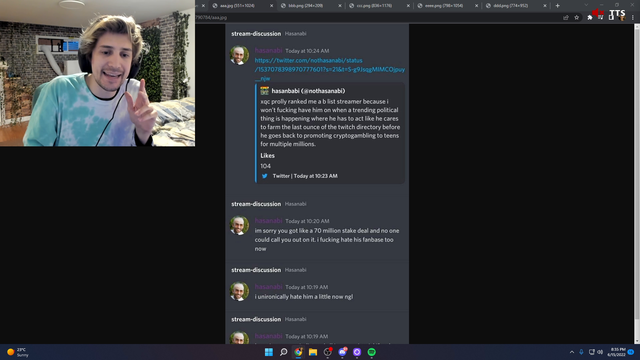Viewport: 640px width, 360px height.
Task: Open the taskbar clock and date
Action: pyautogui.click(x=617, y=352)
